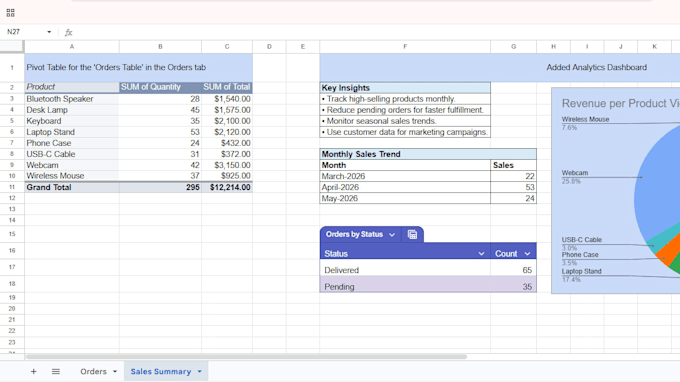
Task: Click the 'Grand Total' cell
Action: 72,187
